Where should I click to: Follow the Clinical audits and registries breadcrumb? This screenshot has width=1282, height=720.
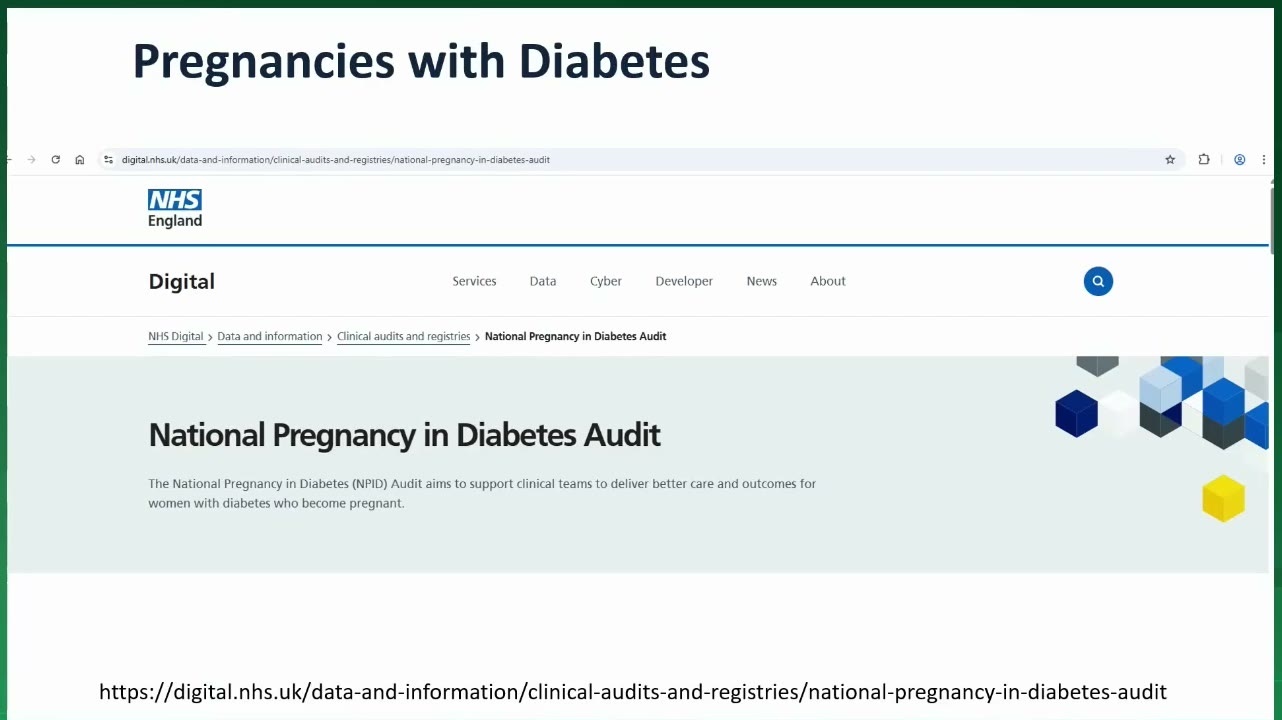[404, 337]
